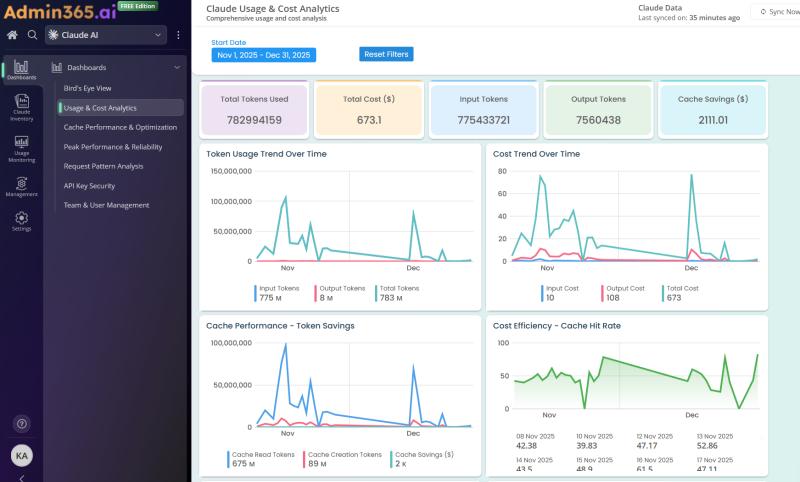Click the Reset Filters button

pos(386,54)
